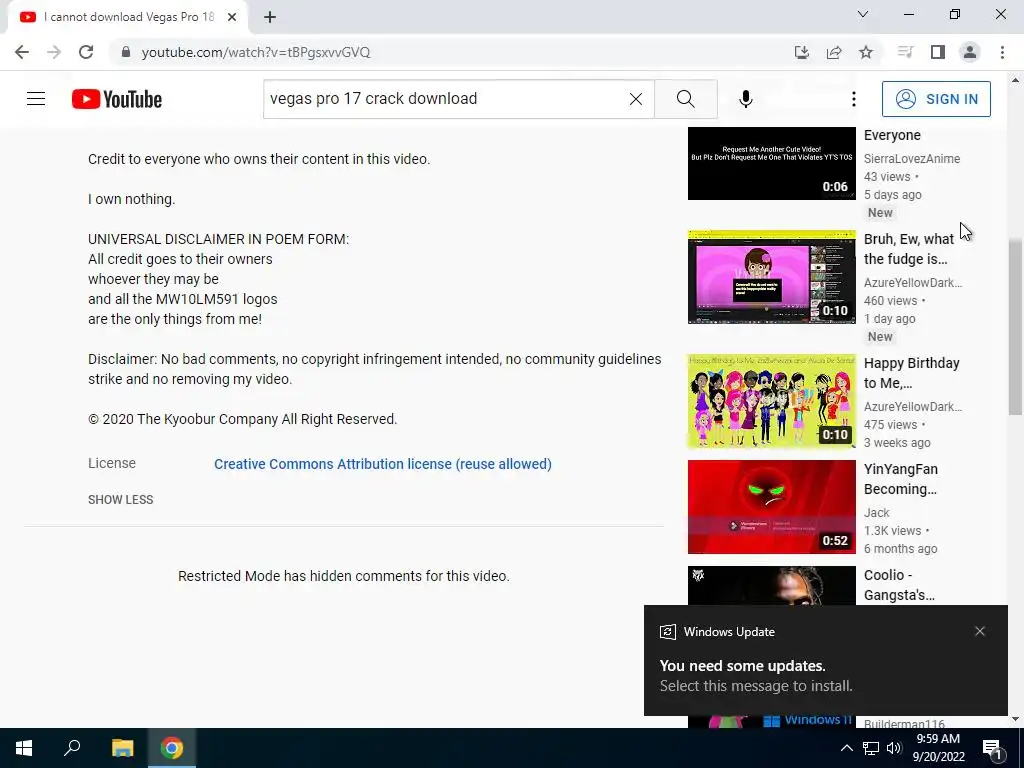This screenshot has height=768, width=1024.
Task: Reload the page
Action: [86, 52]
